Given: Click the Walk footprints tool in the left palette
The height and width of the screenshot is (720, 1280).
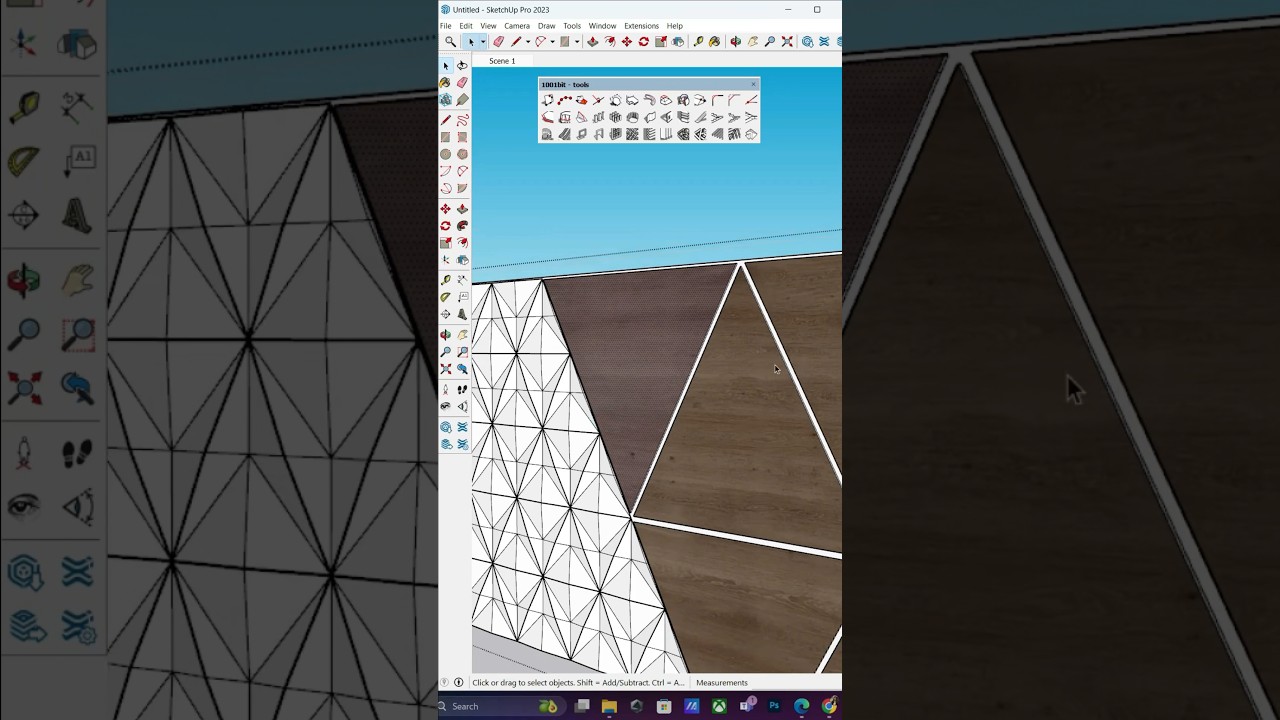Looking at the screenshot, I should click(462, 389).
